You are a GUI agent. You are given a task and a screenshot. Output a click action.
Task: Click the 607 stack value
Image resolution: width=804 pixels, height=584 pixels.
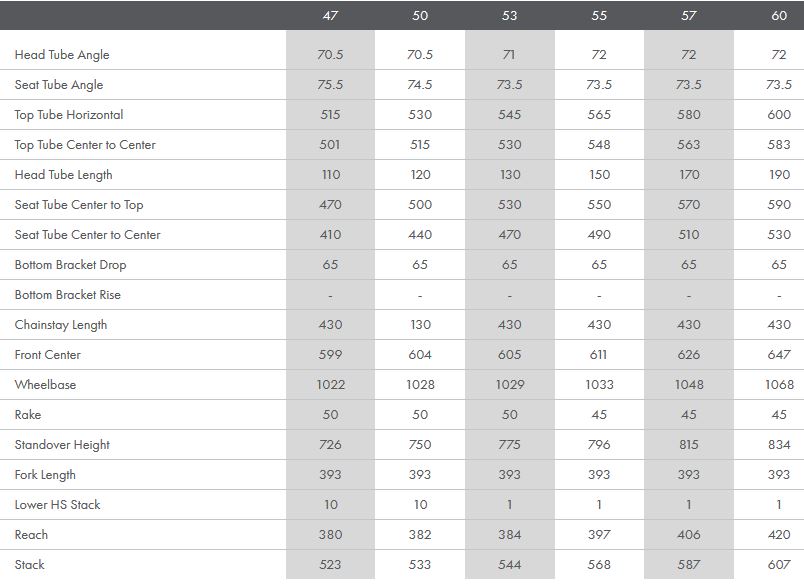(778, 565)
